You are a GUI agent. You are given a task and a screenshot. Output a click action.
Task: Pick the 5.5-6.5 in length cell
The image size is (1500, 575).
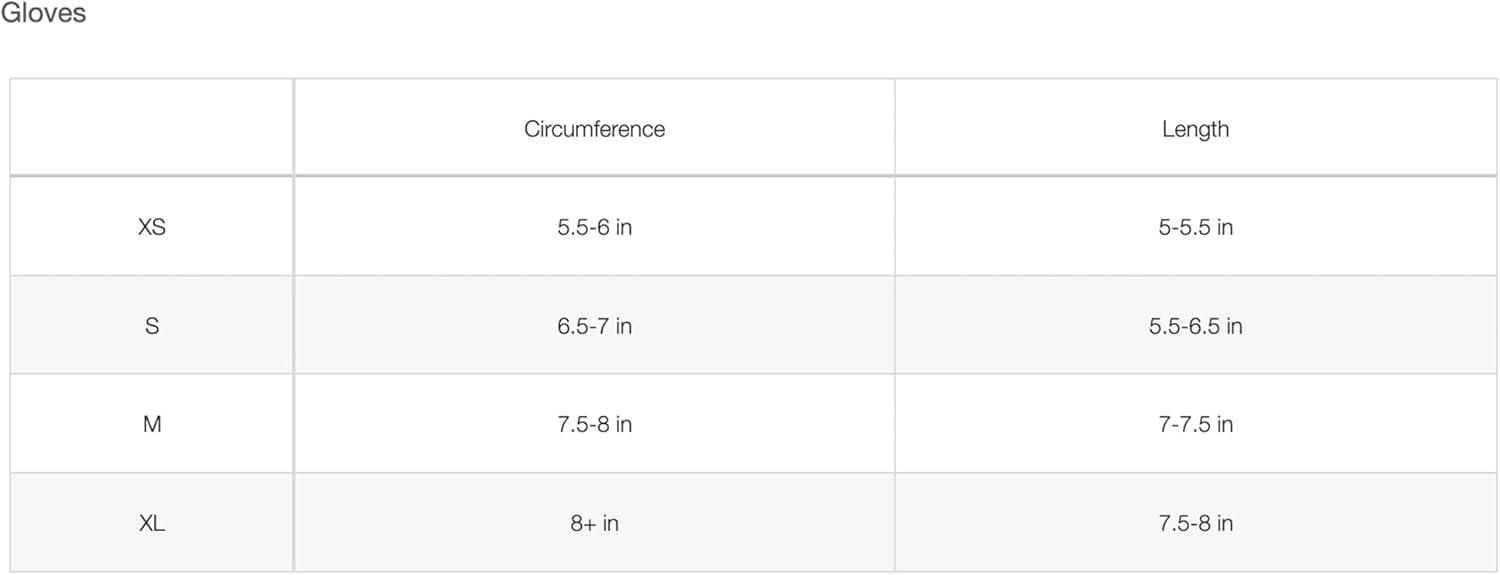(1195, 326)
